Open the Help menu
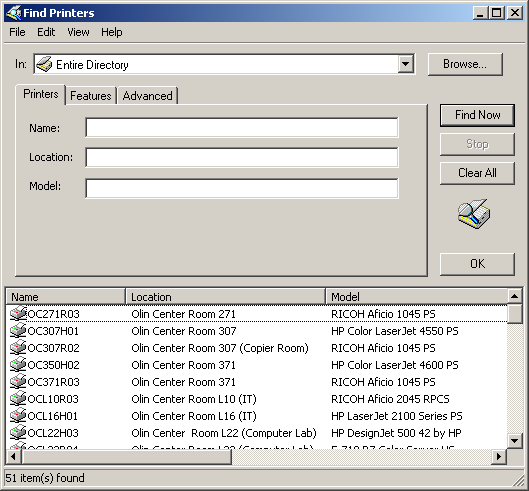 (x=112, y=32)
